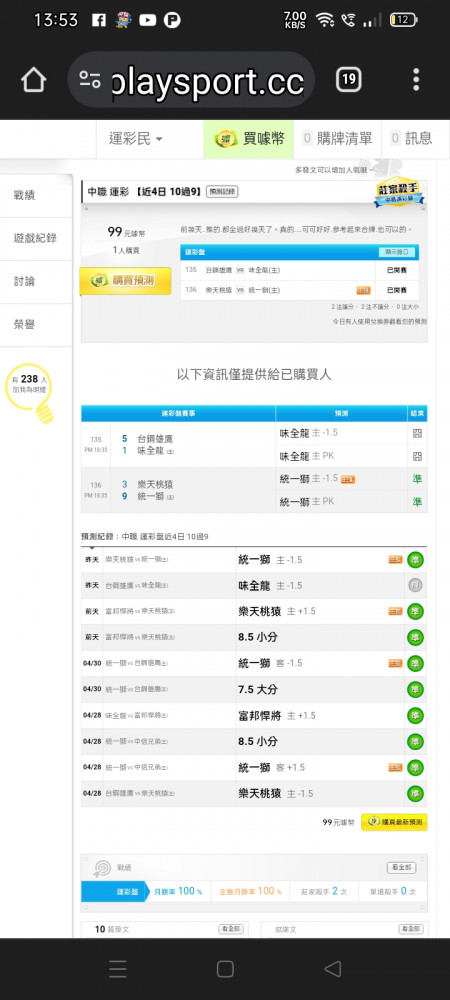Open Facebook notification in status bar

click(99, 20)
